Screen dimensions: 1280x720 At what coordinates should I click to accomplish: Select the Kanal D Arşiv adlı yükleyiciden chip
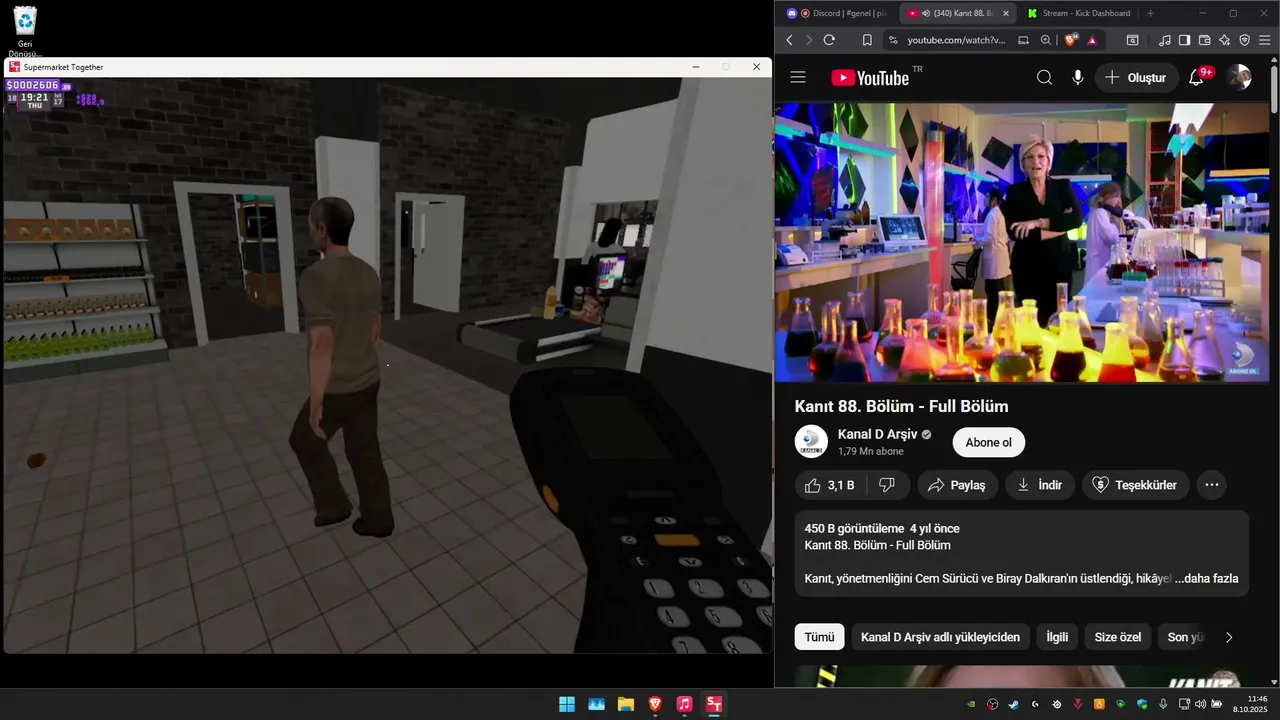[x=940, y=637]
